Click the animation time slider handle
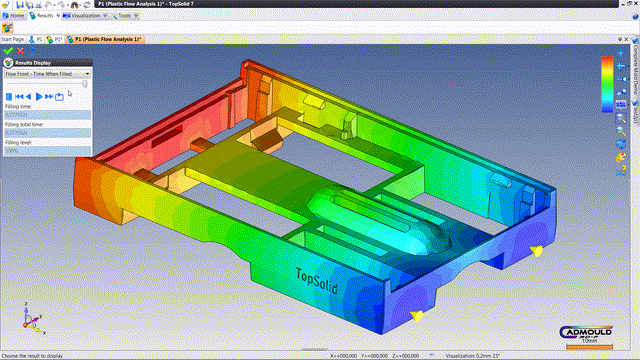Viewport: 640px width, 360px height. [85, 84]
